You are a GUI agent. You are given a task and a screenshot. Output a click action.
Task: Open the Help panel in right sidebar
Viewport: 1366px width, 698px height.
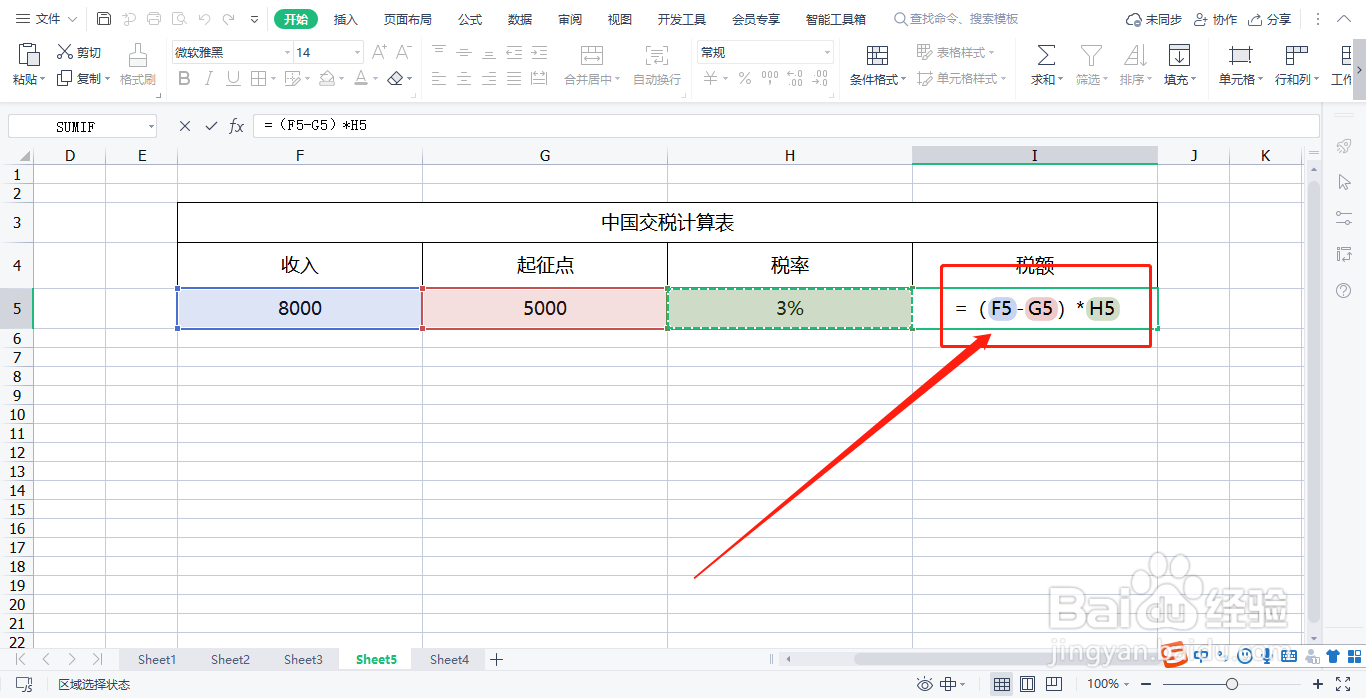(x=1344, y=291)
